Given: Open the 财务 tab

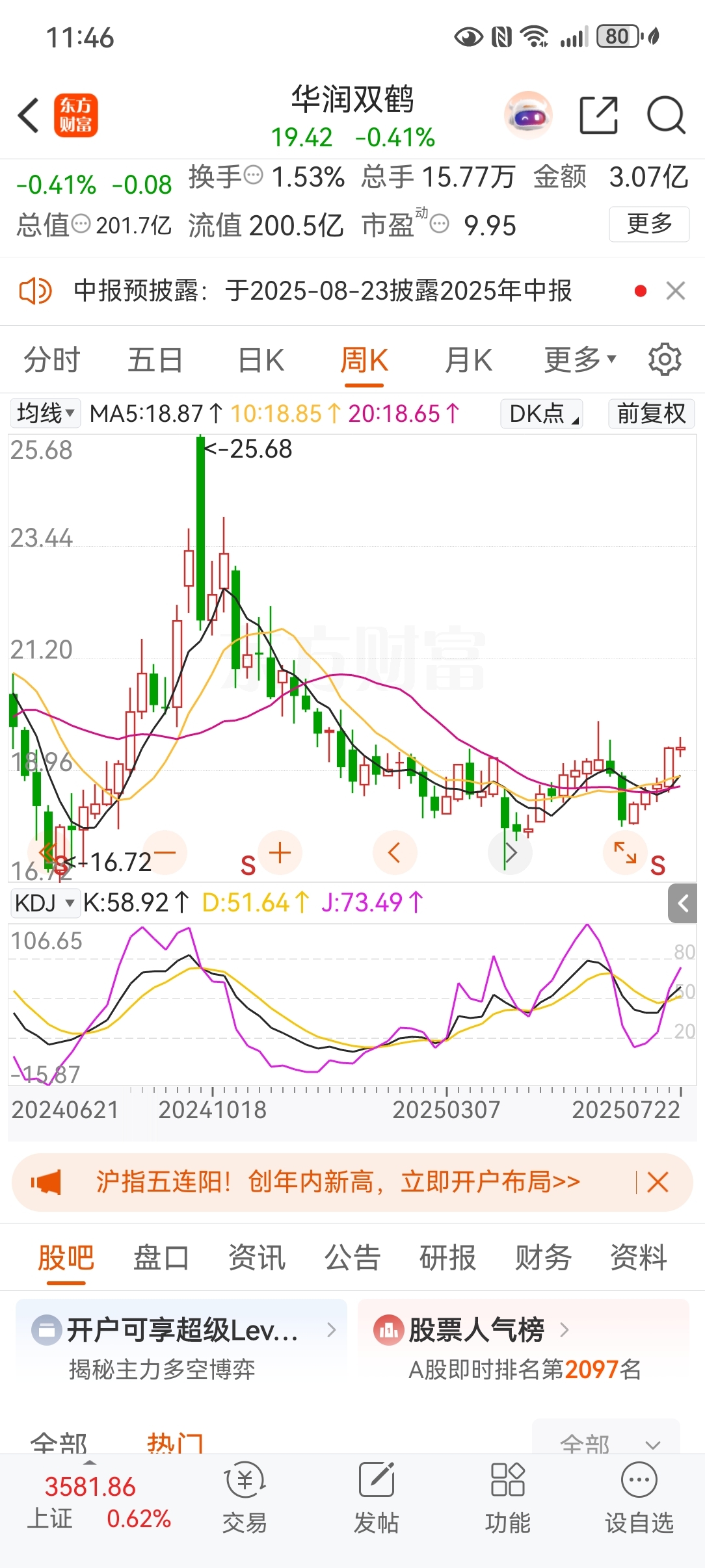Looking at the screenshot, I should [x=543, y=1257].
